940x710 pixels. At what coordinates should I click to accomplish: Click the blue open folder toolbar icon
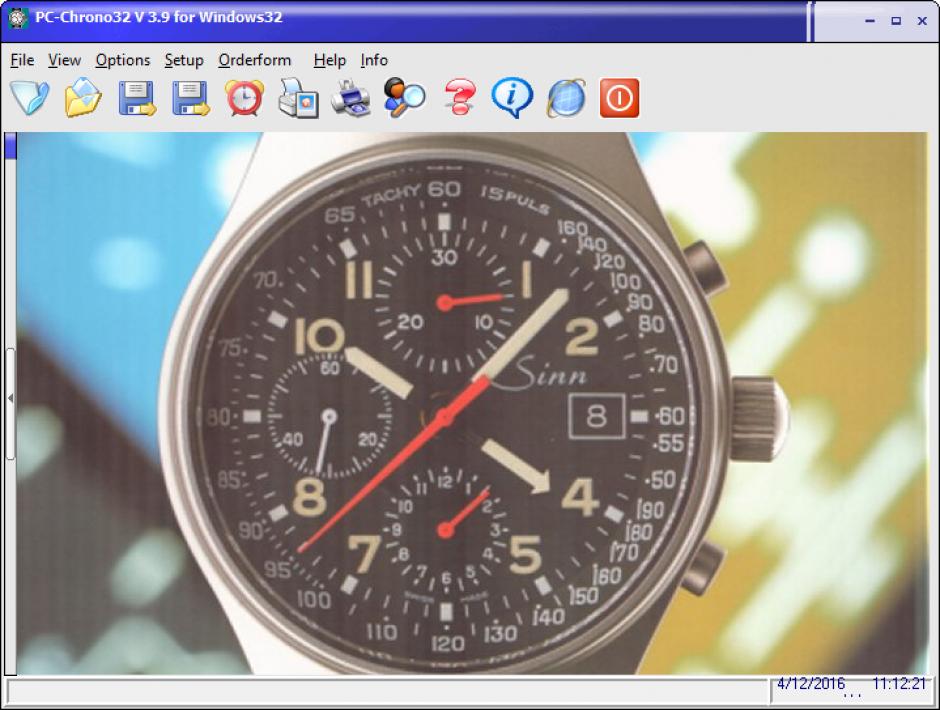[29, 97]
